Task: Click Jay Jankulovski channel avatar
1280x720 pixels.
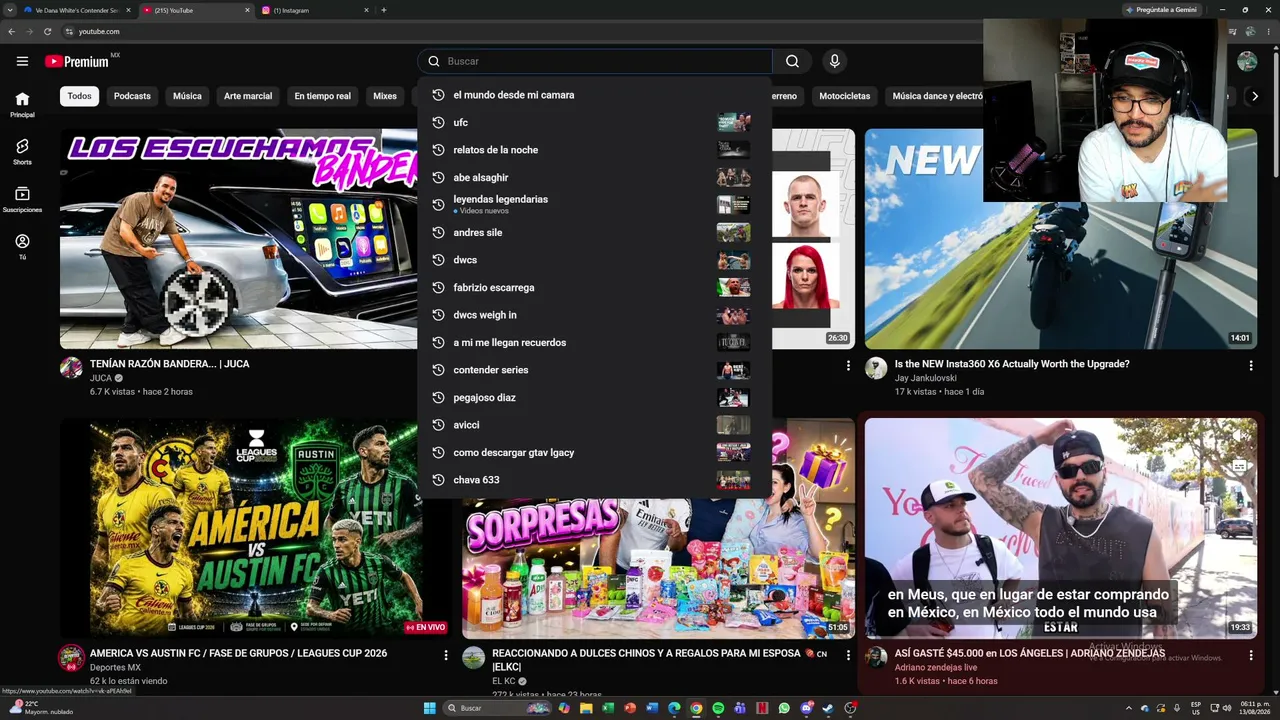Action: coord(876,368)
